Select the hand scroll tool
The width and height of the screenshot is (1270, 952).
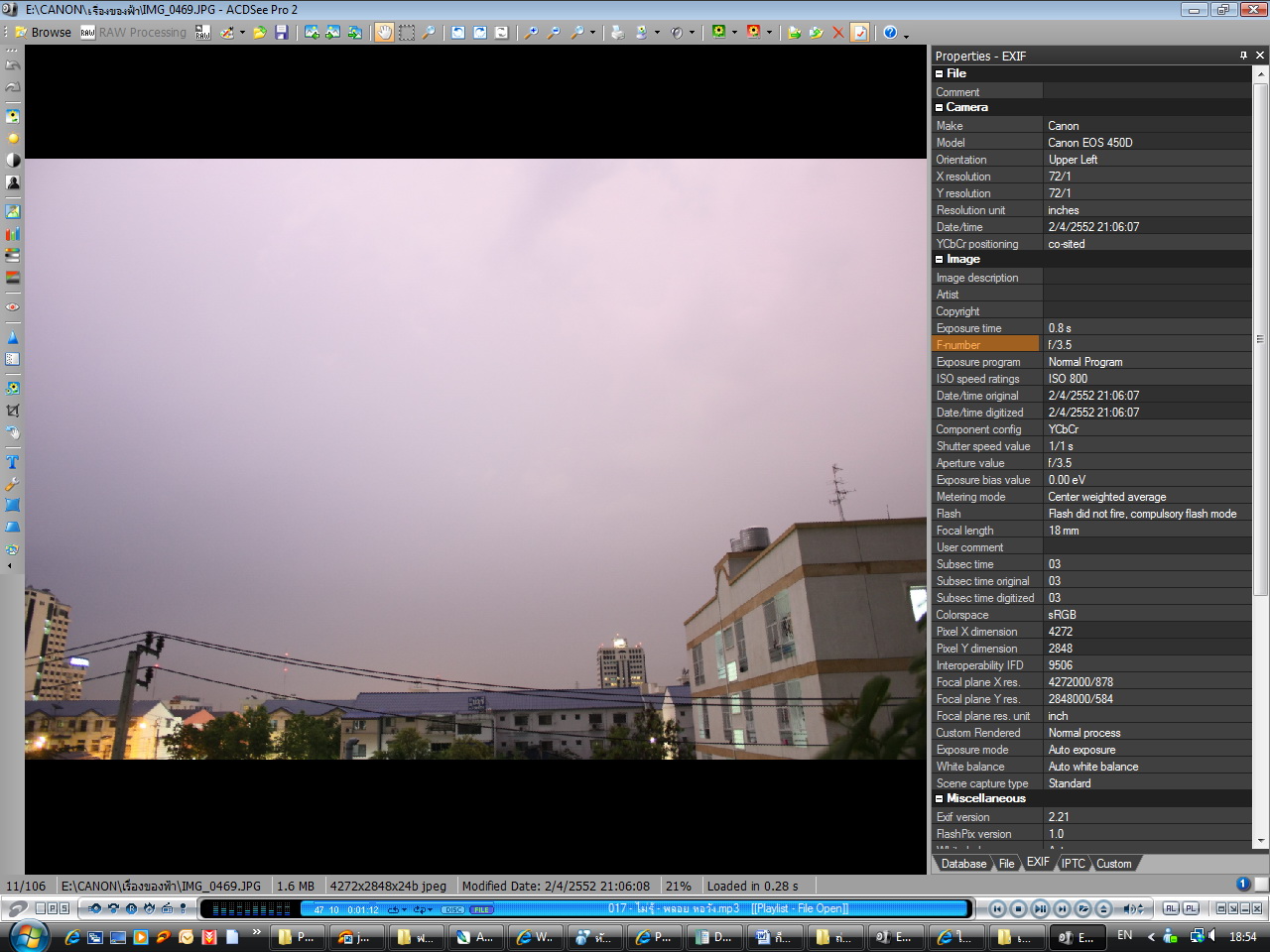384,33
